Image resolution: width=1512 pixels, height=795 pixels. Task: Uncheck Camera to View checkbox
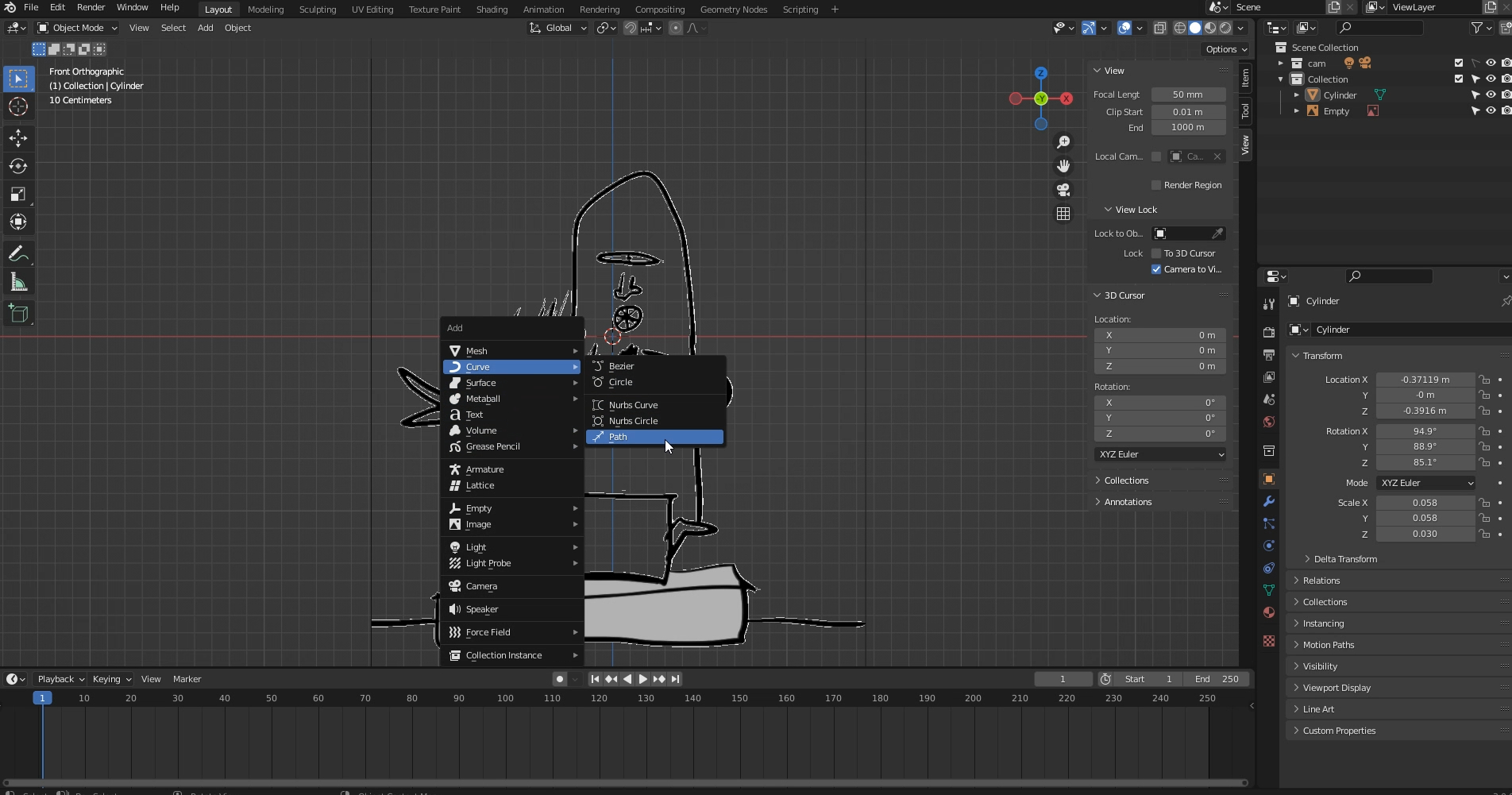pos(1156,269)
